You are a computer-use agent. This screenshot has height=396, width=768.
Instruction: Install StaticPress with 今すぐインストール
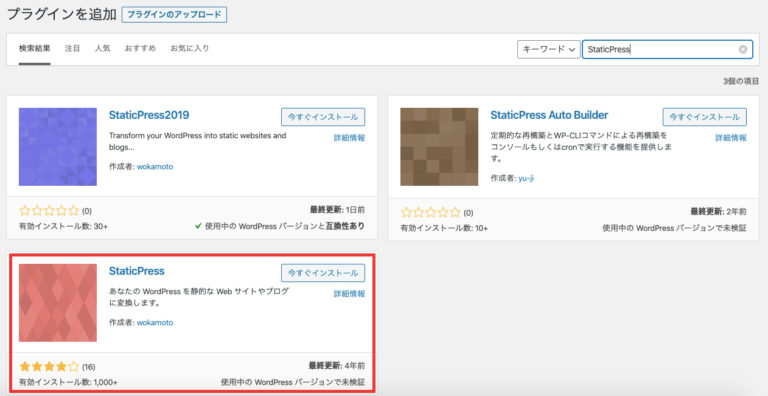[x=323, y=273]
